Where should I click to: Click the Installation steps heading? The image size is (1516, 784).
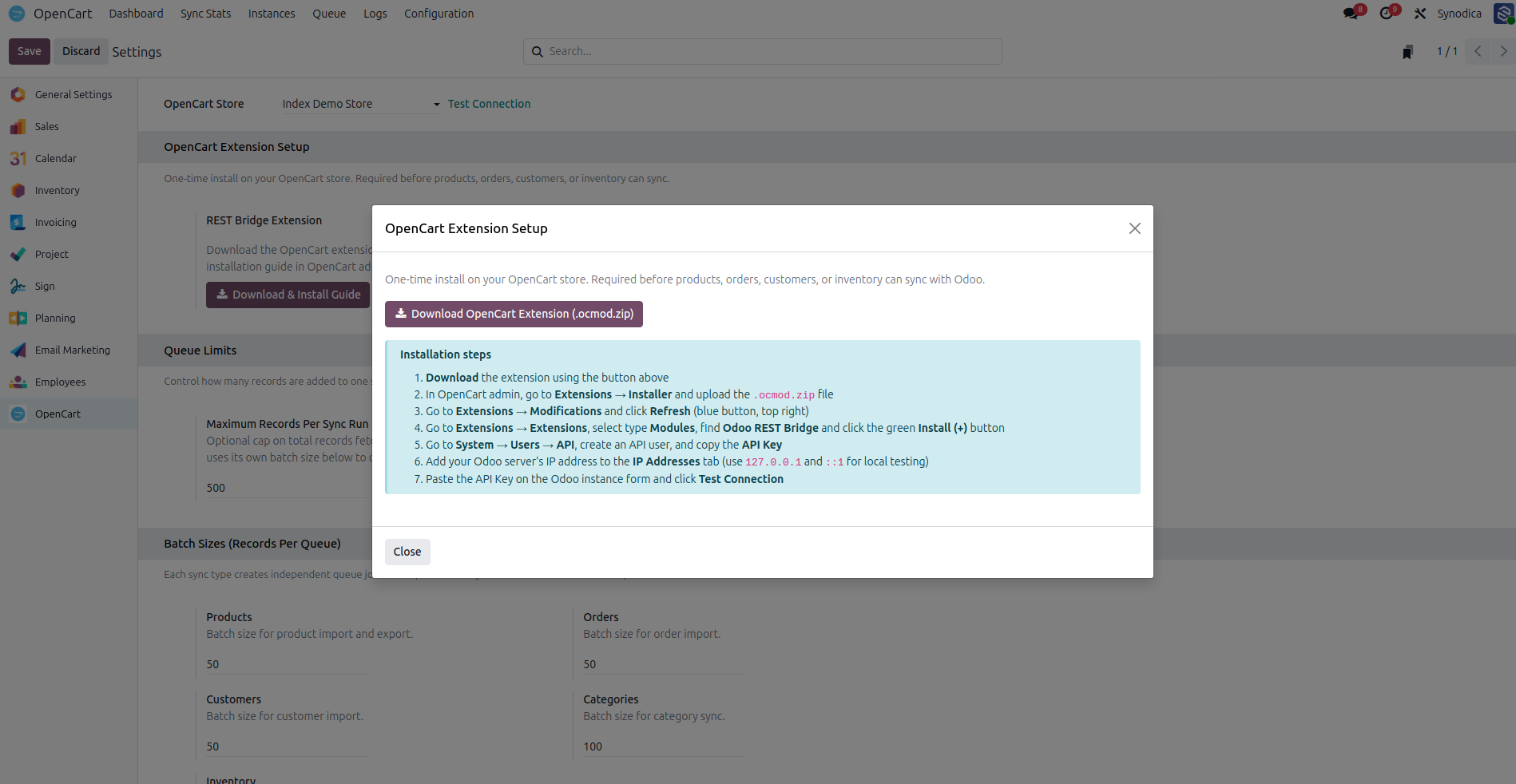coord(446,354)
